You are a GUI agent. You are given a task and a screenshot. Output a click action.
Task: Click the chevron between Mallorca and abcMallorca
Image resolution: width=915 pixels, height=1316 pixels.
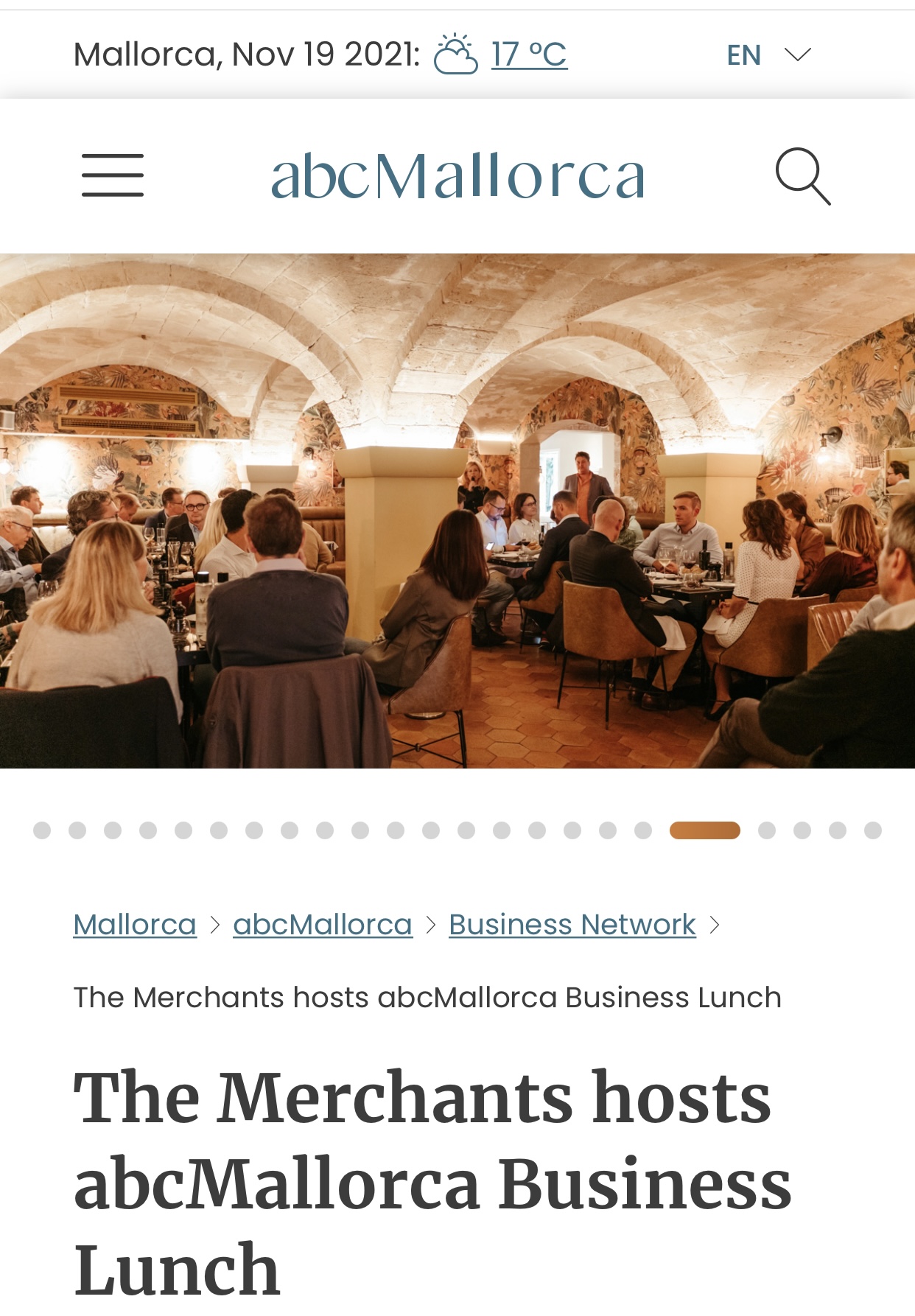click(x=214, y=925)
